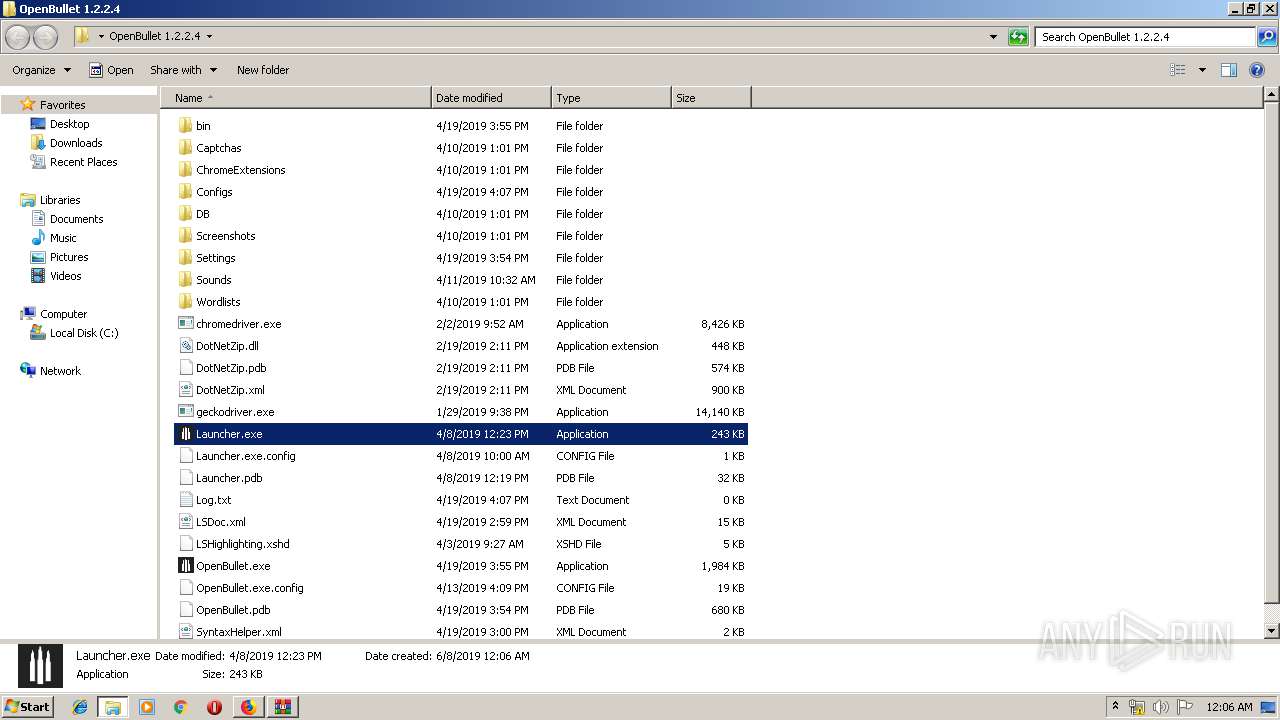
Task: Sort by the Name column header
Action: click(x=296, y=98)
